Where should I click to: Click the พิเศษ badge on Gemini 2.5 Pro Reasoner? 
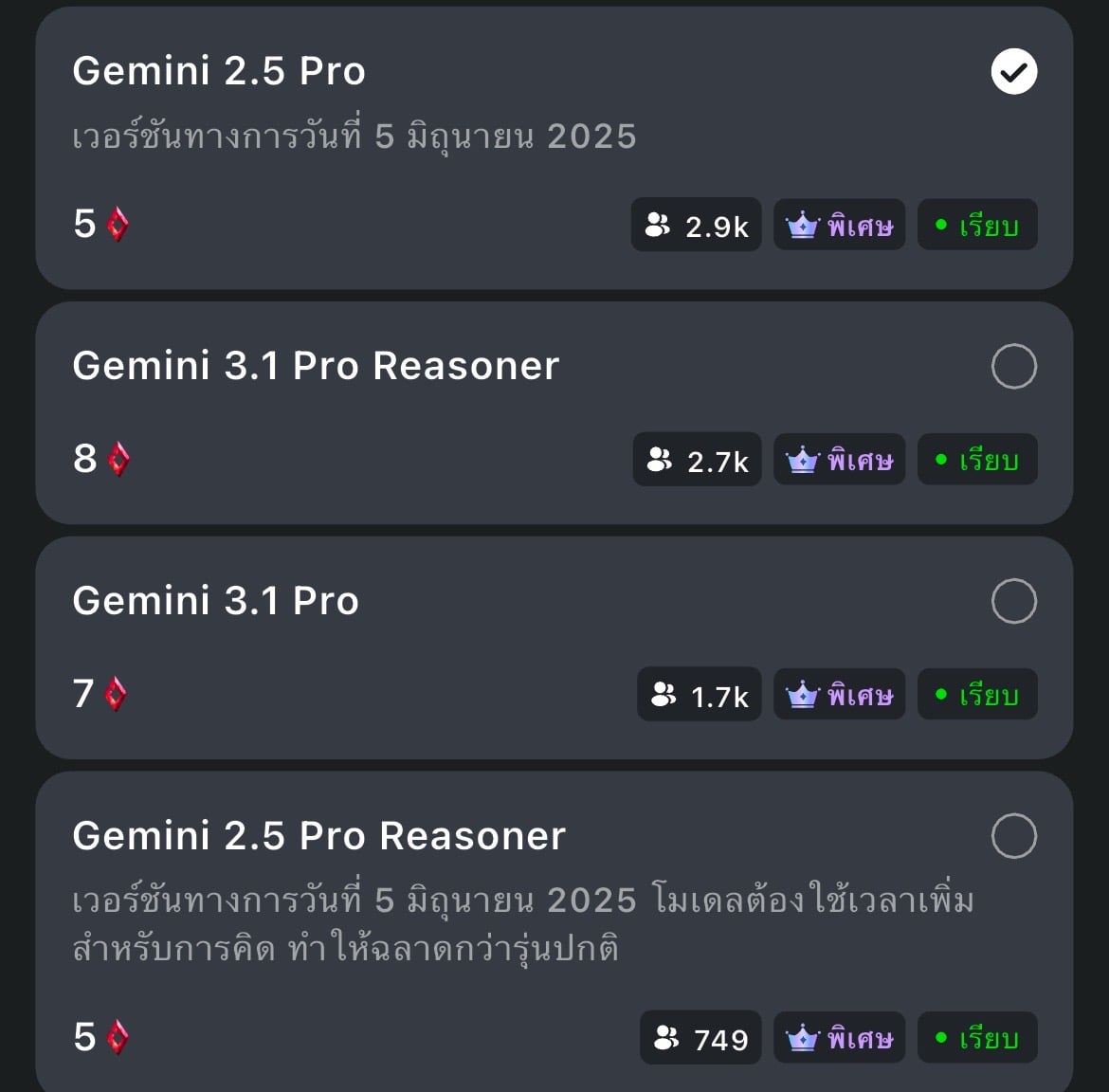(x=840, y=1038)
